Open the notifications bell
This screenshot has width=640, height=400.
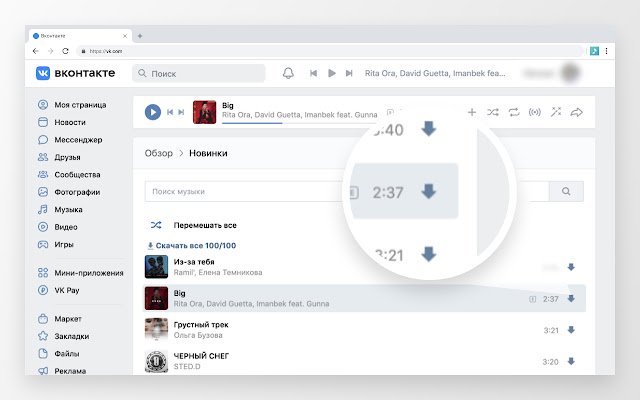(288, 73)
